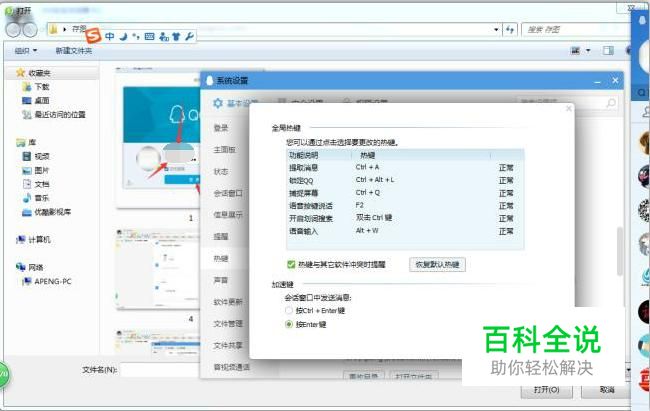Select 计算机 in the navigation pane
650x411 pixels.
(x=39, y=240)
